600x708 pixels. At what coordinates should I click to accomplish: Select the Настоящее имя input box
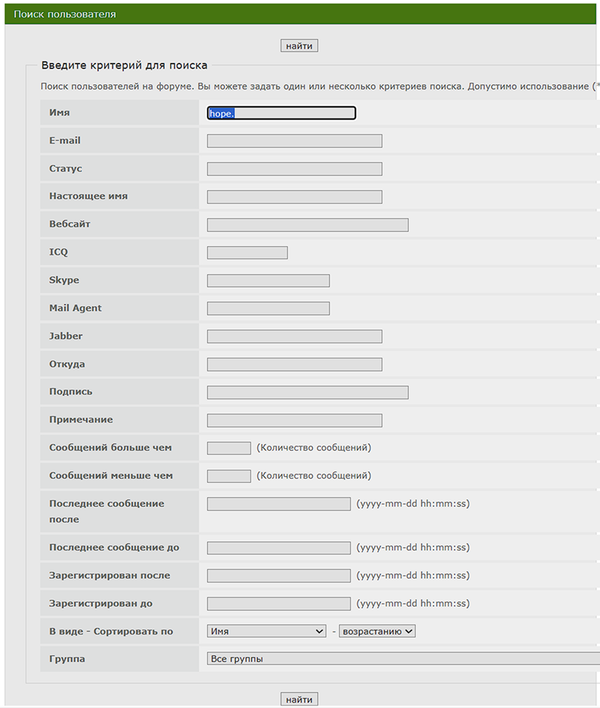coord(294,197)
